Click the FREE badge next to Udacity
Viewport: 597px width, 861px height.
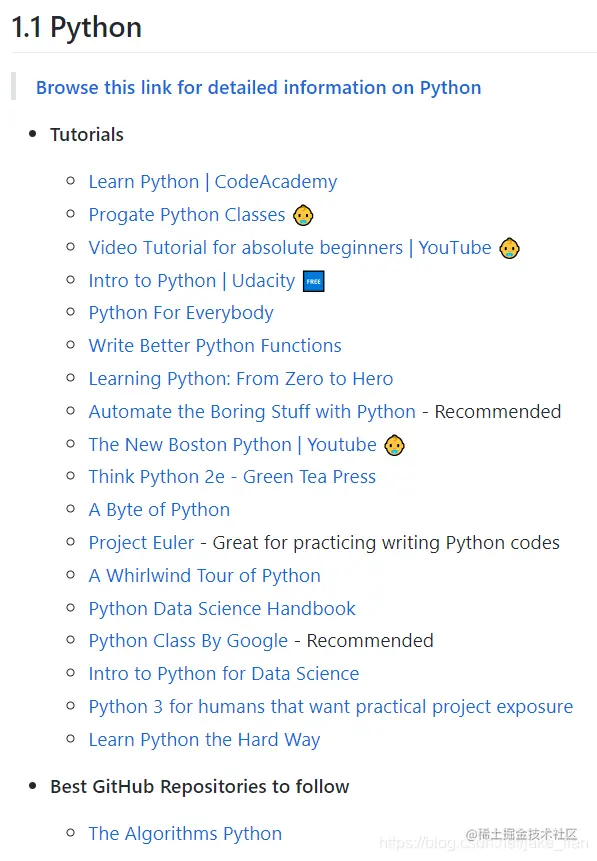314,281
